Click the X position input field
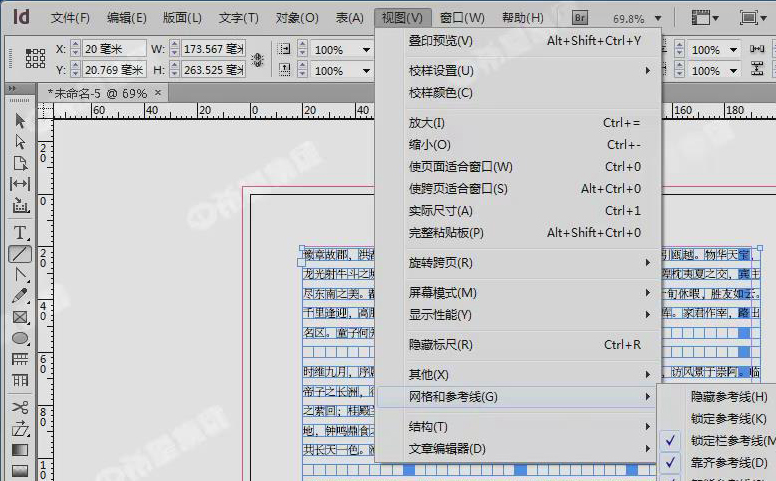776x481 pixels. pyautogui.click(x=113, y=49)
